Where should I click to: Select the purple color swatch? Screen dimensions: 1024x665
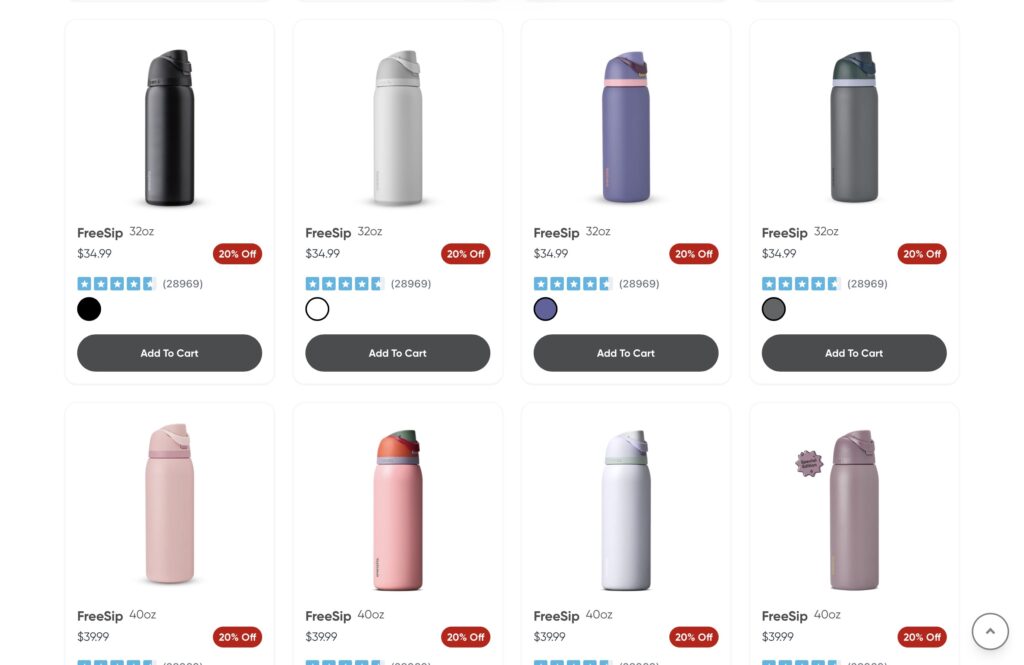(x=545, y=309)
